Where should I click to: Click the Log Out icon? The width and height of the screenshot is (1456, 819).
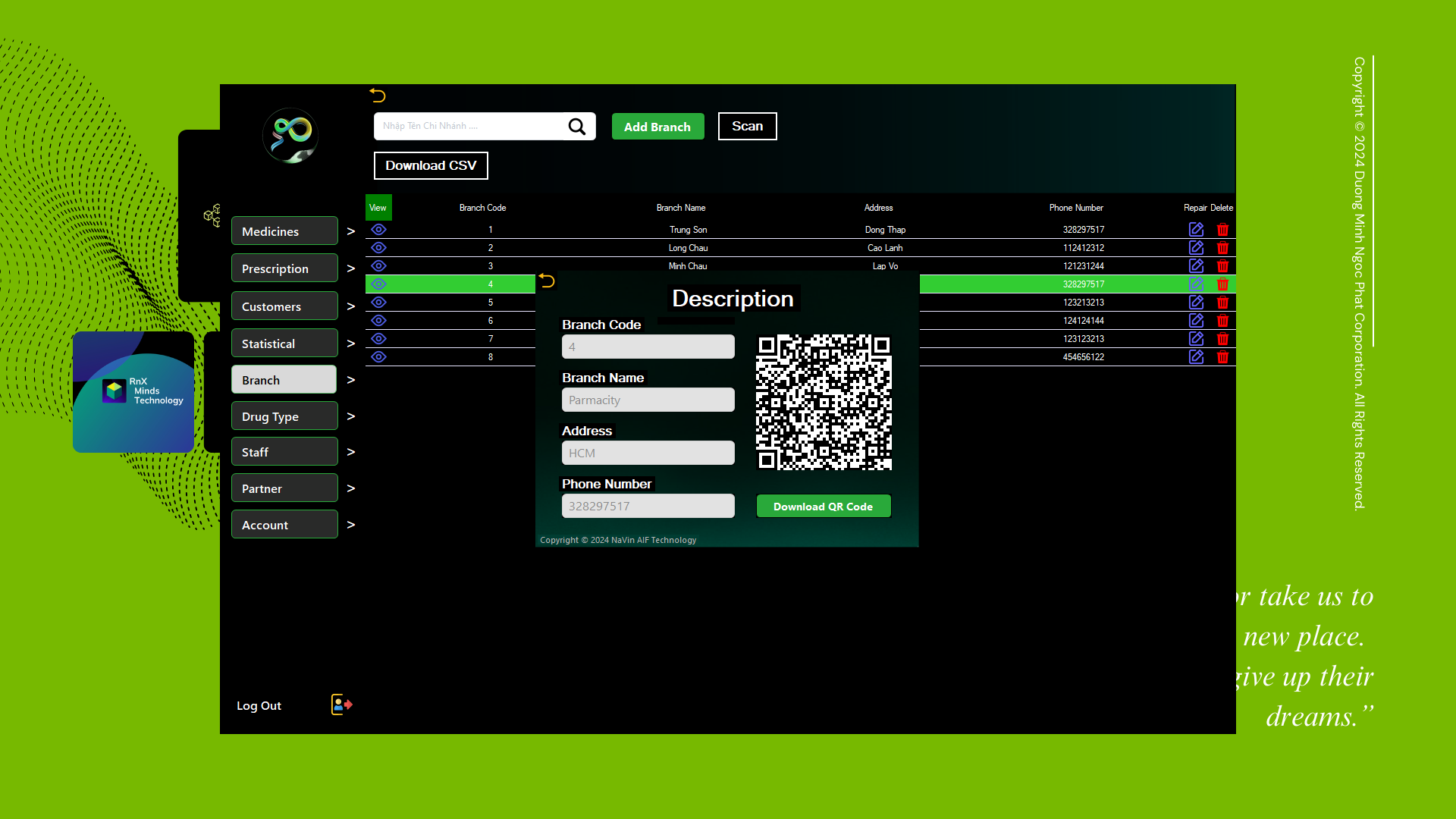point(341,704)
